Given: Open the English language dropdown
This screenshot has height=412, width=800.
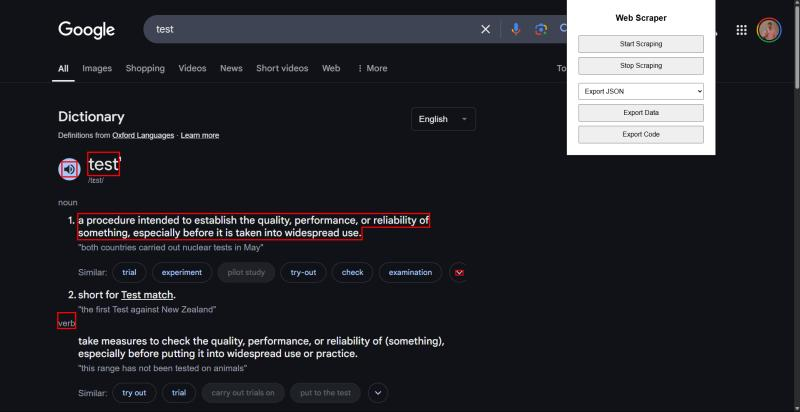Looking at the screenshot, I should (x=443, y=119).
